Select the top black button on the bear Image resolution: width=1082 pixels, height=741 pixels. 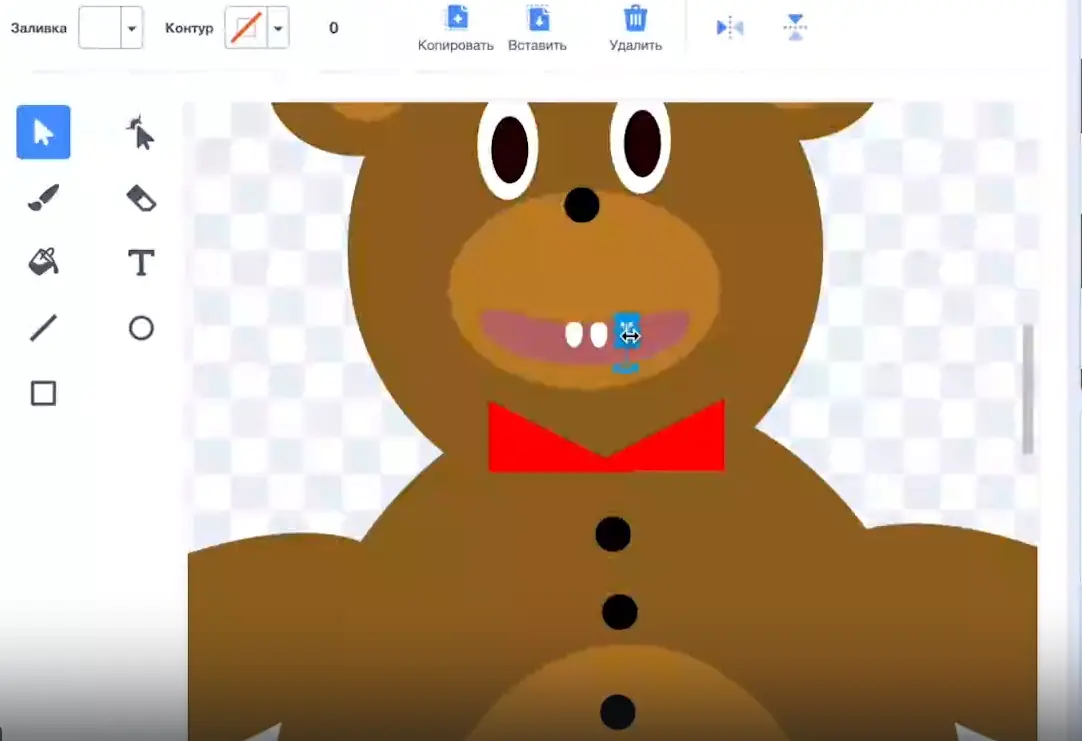point(613,534)
